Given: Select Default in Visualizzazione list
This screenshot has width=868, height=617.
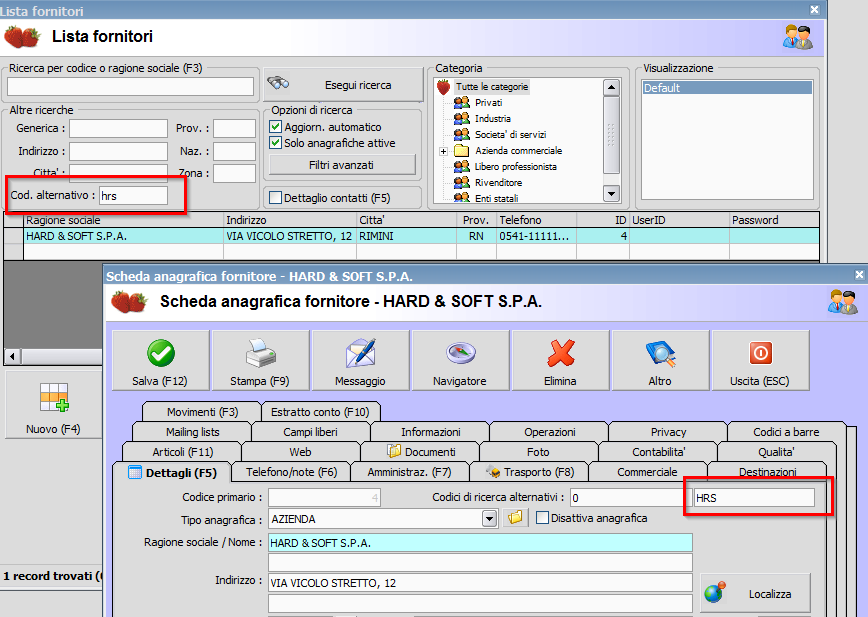Looking at the screenshot, I should click(x=727, y=88).
